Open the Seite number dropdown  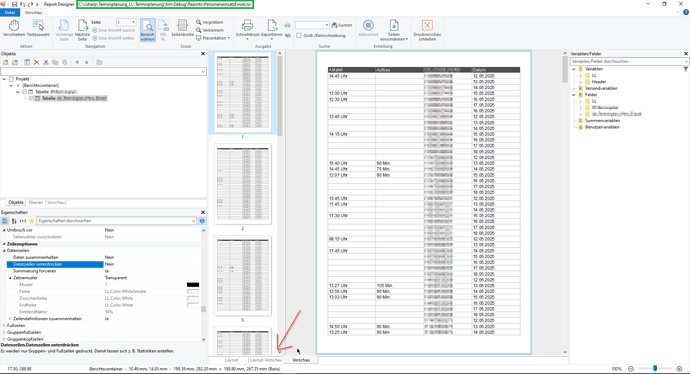tap(126, 22)
